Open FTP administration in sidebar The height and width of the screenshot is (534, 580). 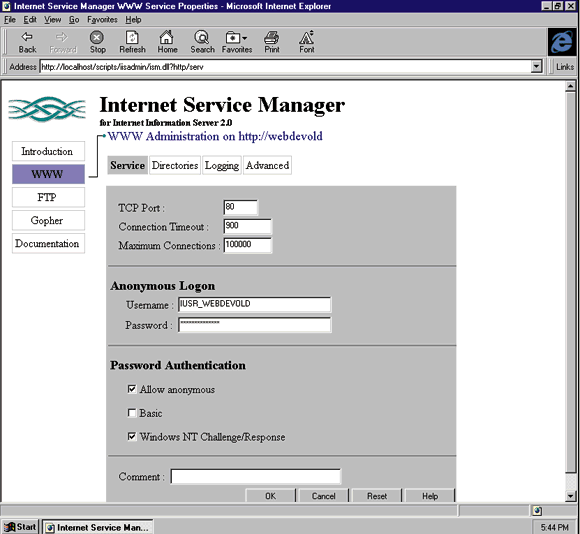pyautogui.click(x=48, y=197)
